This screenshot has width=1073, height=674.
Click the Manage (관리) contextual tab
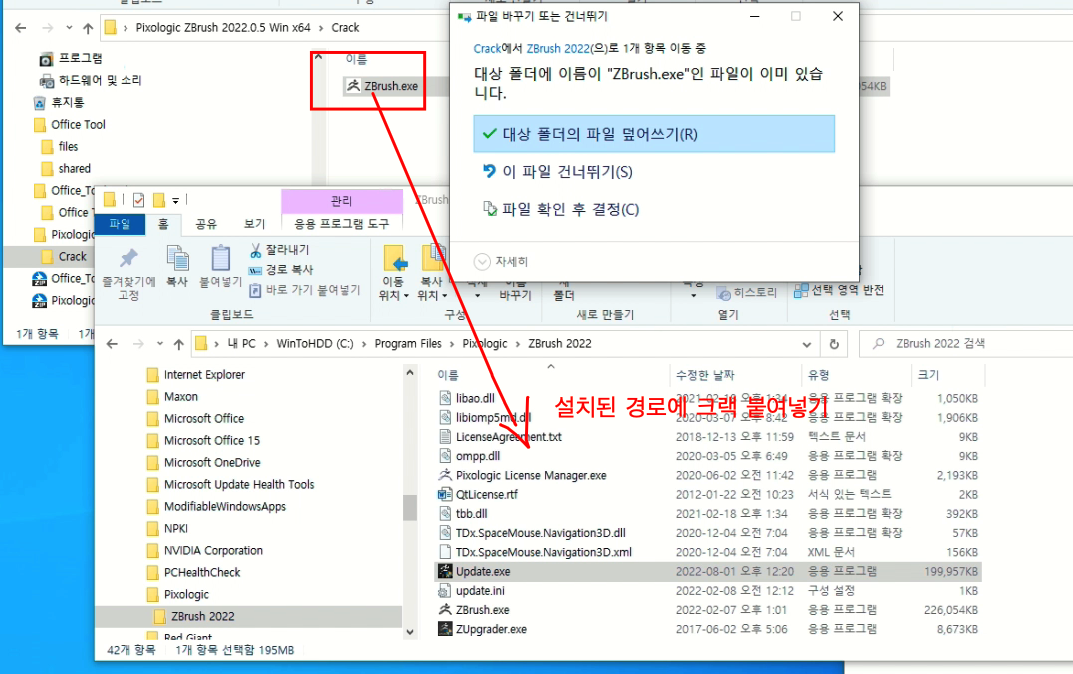(341, 200)
